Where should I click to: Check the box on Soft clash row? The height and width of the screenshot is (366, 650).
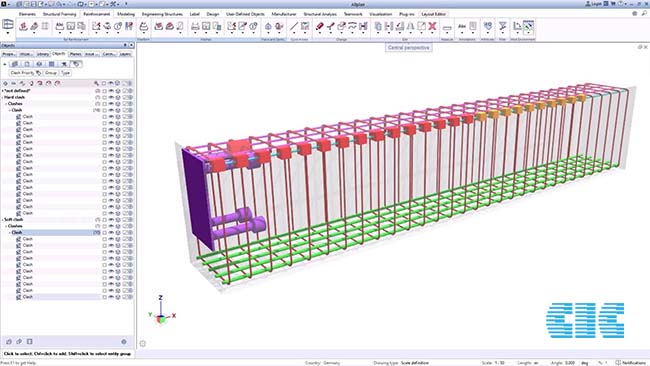coord(104,220)
